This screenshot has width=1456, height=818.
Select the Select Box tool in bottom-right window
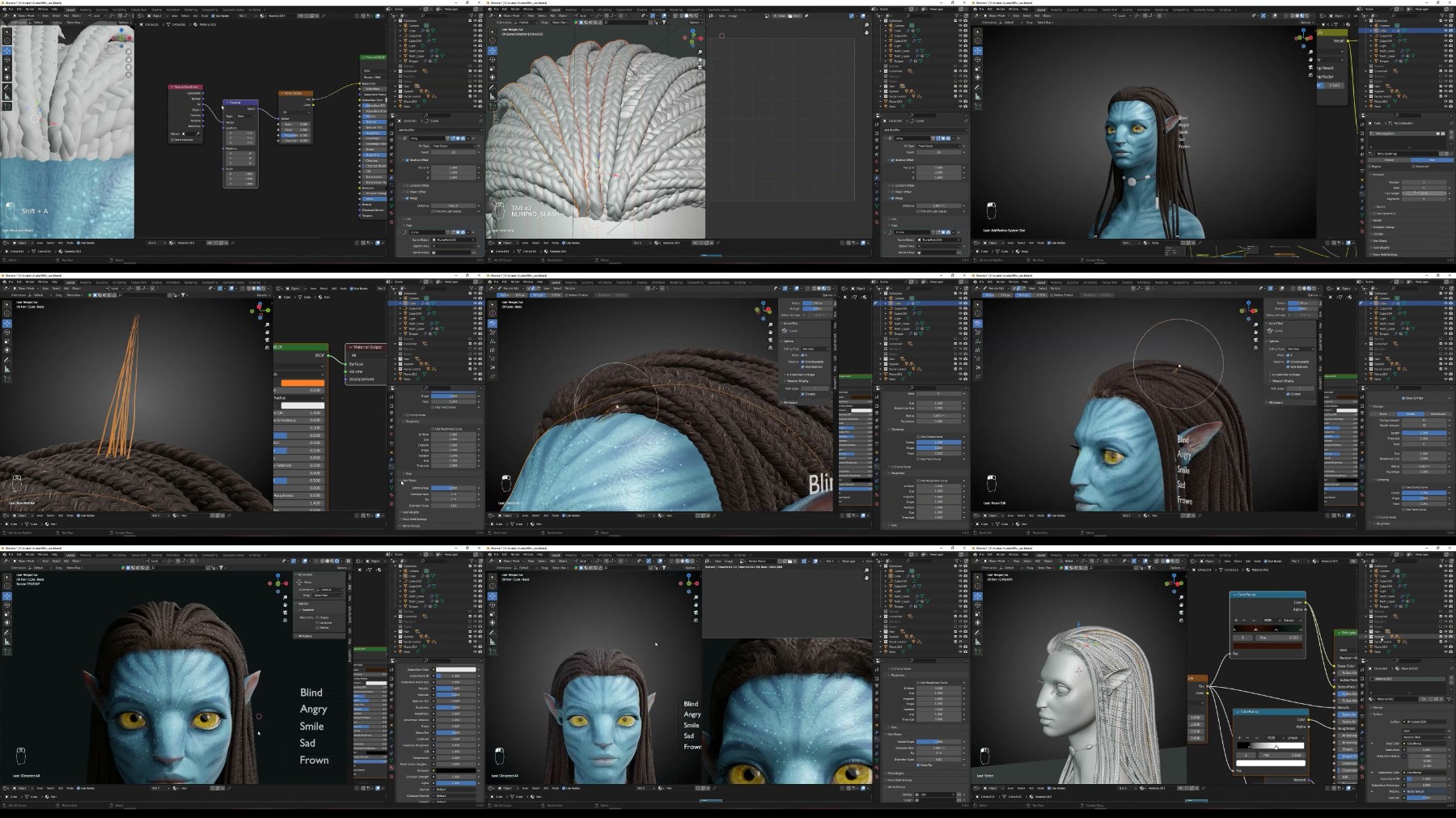pos(978,579)
